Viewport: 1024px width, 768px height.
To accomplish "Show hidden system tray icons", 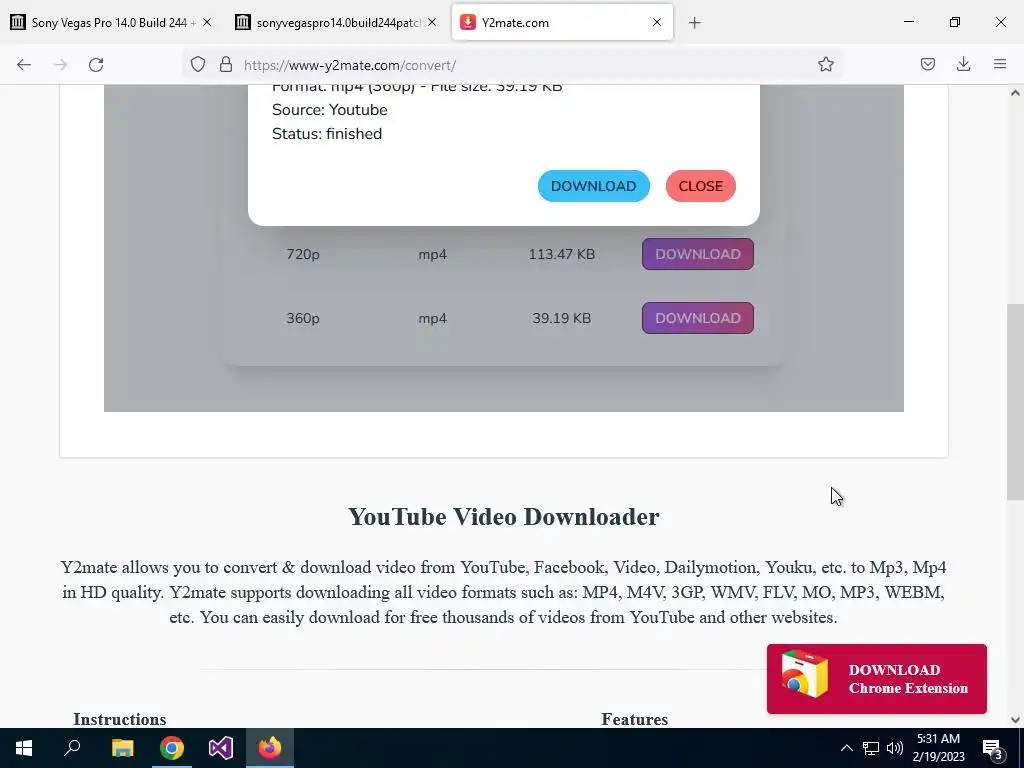I will [846, 748].
